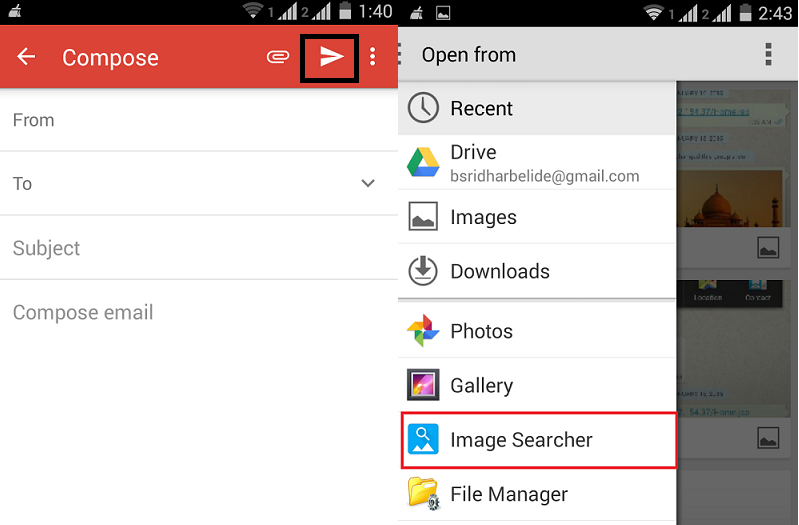Viewport: 799px width, 525px height.
Task: Click the Open from title
Action: [469, 55]
